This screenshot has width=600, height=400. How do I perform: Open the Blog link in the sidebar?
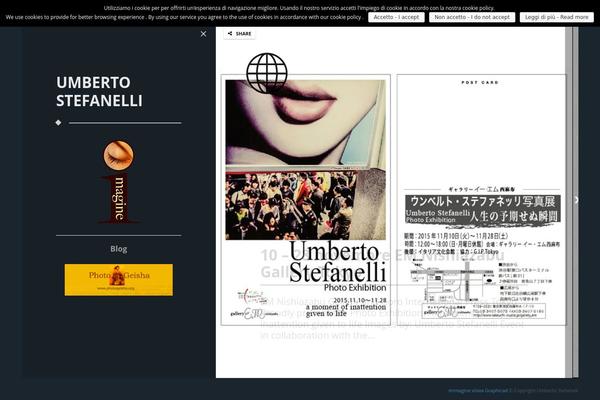pyautogui.click(x=119, y=249)
